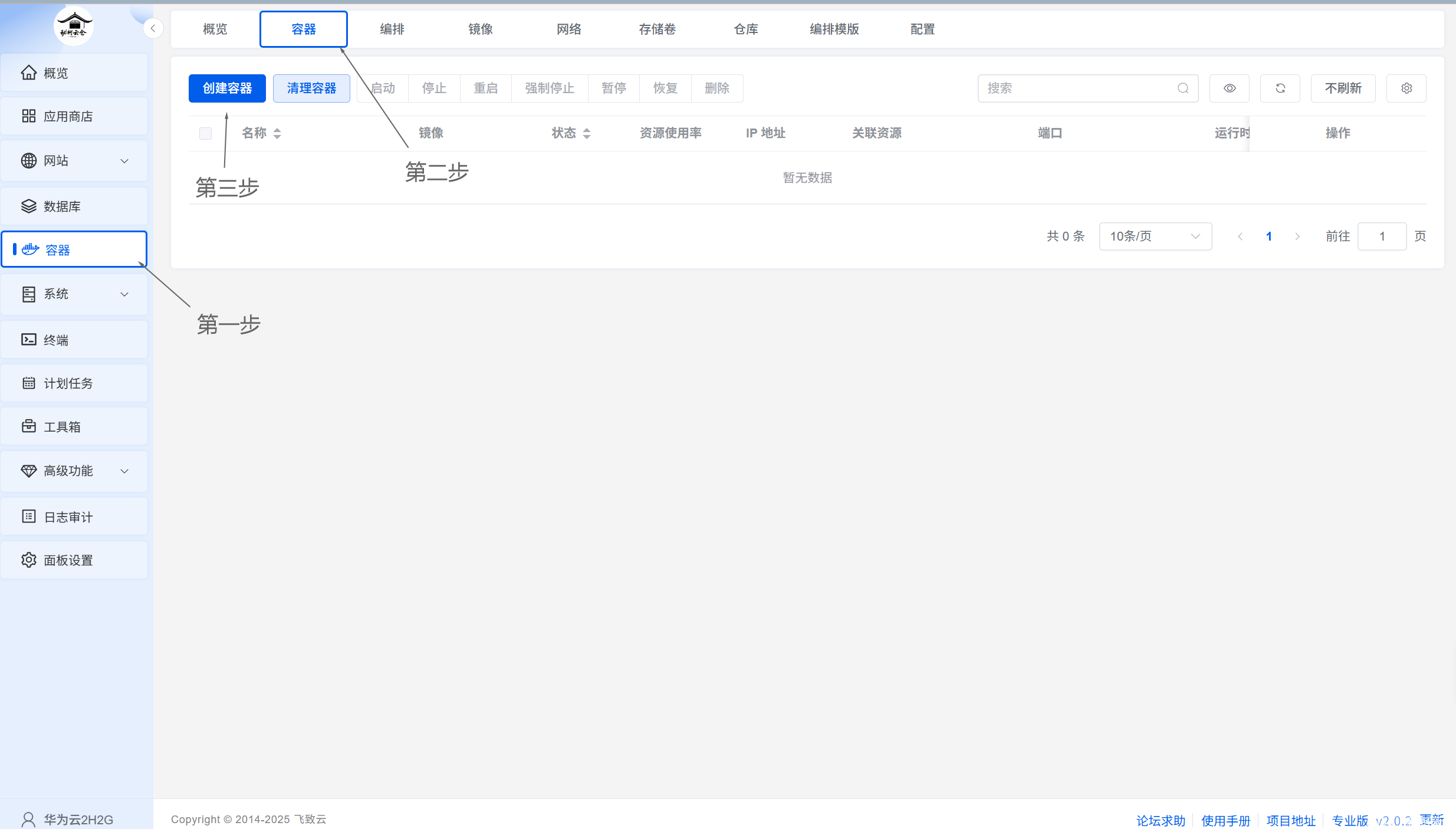This screenshot has height=829, width=1456.
Task: Click the 镜像 column header
Action: coord(431,133)
